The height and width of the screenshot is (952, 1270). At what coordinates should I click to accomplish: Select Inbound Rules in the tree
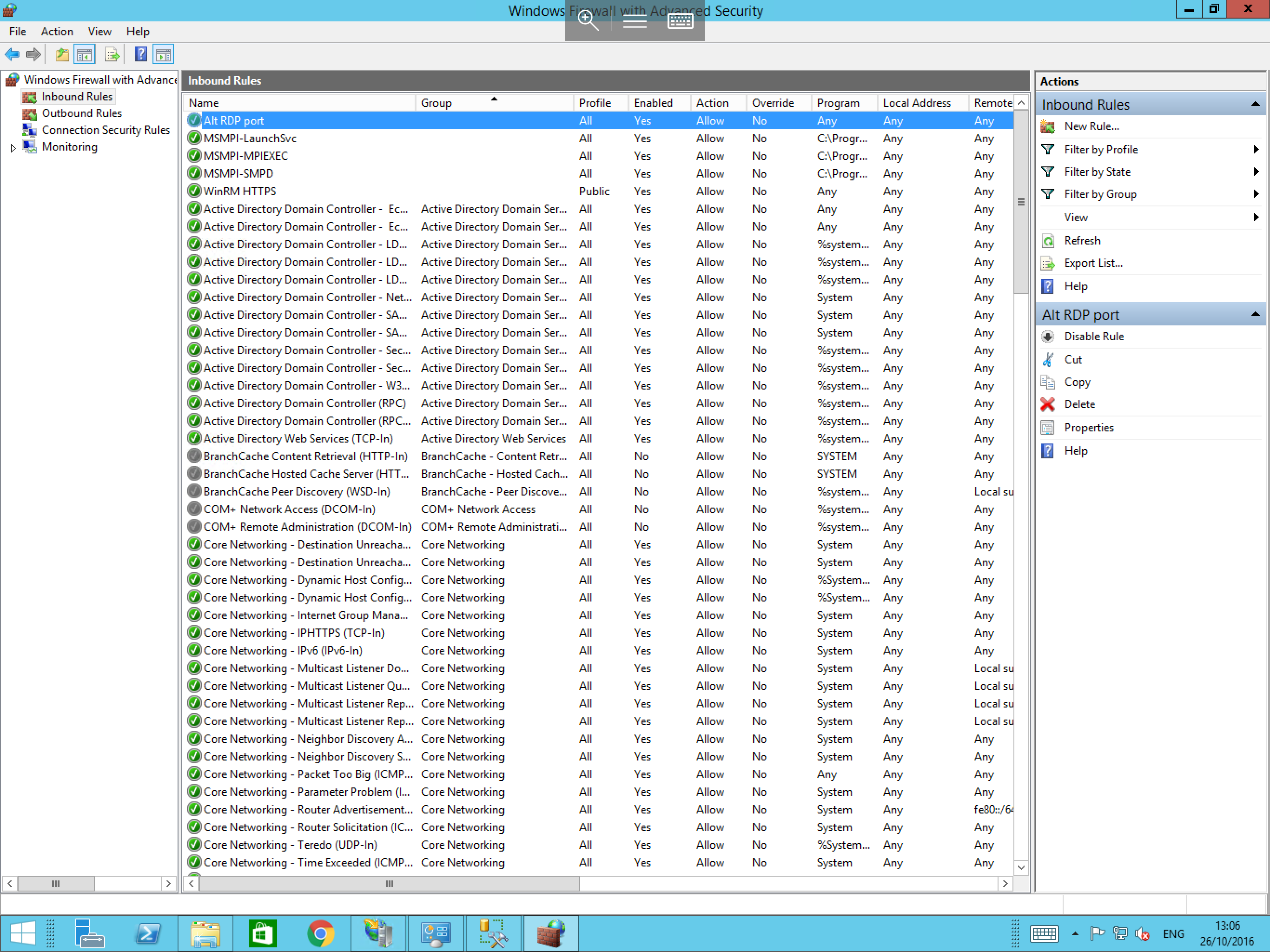click(x=77, y=97)
